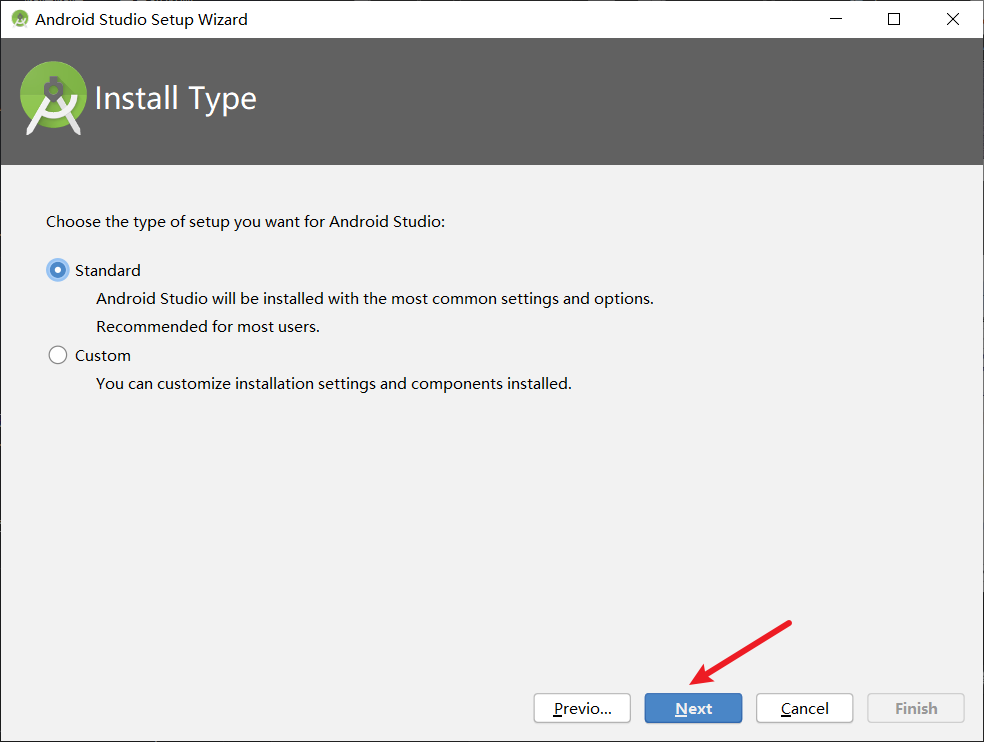Select the Standard setup option
This screenshot has width=984, height=742.
point(57,270)
